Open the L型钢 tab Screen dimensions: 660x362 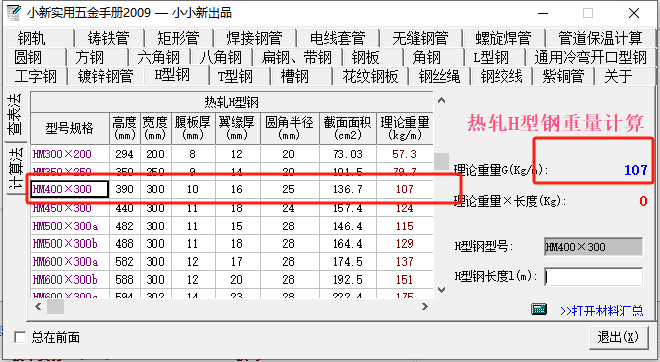[x=491, y=57]
